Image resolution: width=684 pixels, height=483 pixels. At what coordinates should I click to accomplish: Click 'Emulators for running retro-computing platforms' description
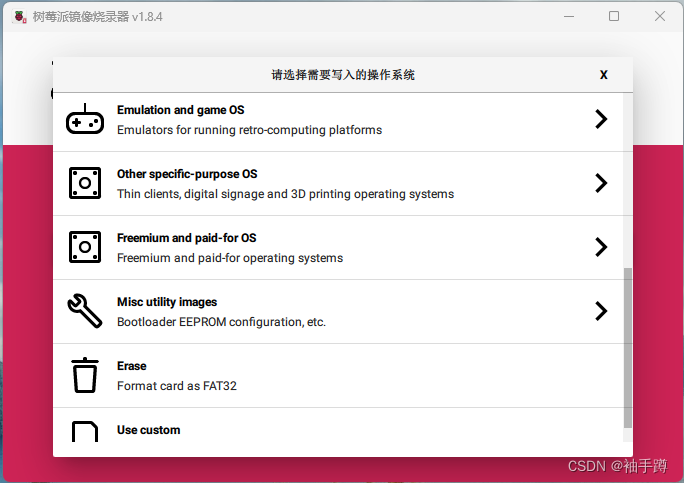pyautogui.click(x=249, y=130)
